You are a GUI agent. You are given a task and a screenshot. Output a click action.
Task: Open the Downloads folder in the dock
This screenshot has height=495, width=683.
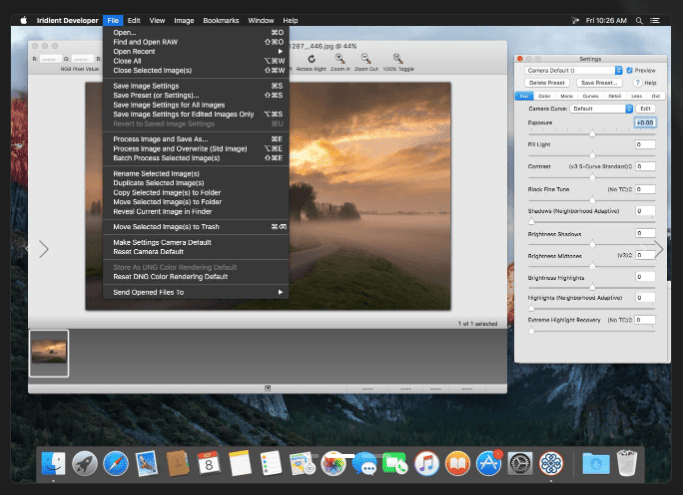tap(596, 463)
